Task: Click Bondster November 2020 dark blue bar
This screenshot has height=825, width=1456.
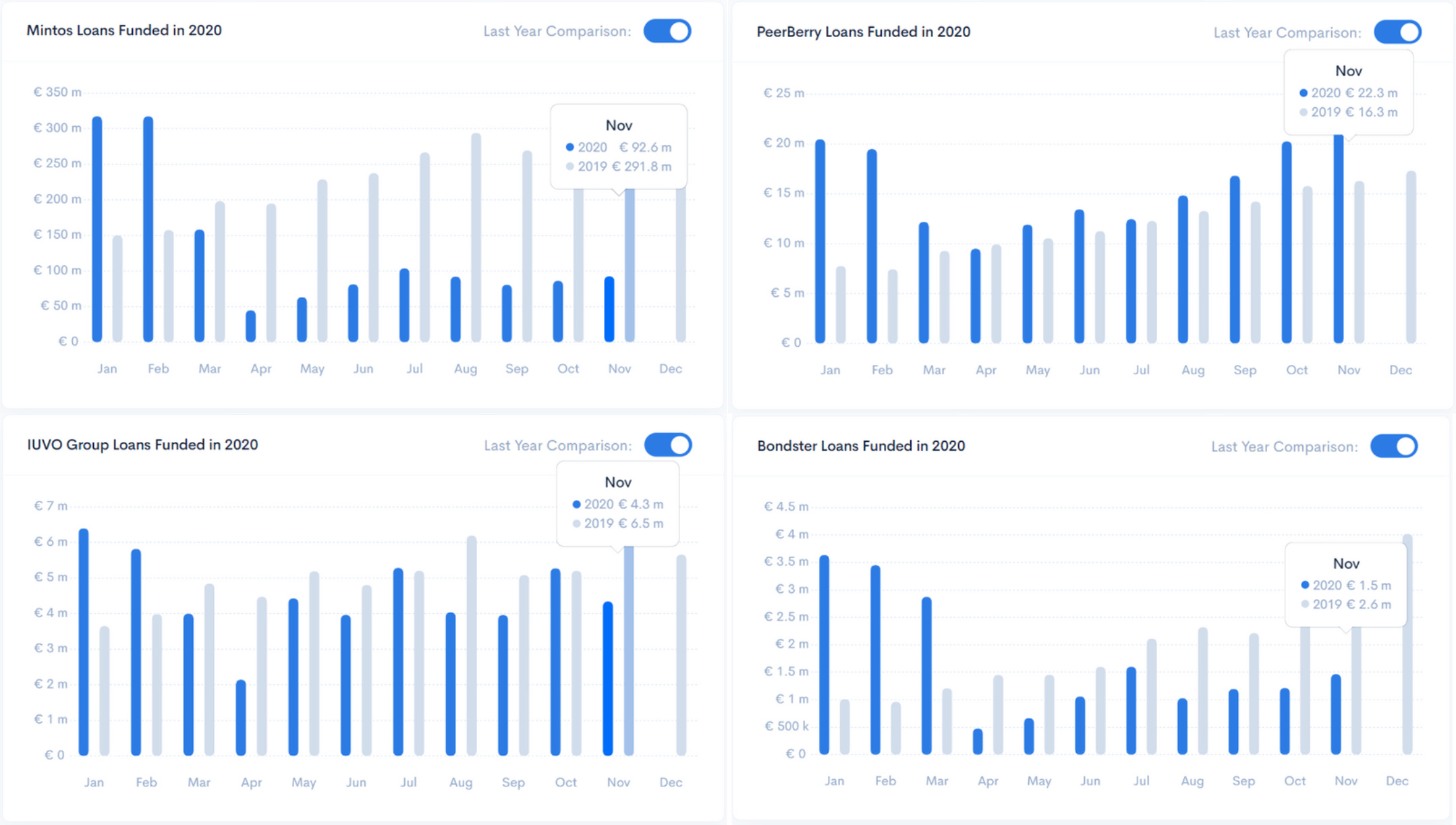Action: pos(1336,714)
